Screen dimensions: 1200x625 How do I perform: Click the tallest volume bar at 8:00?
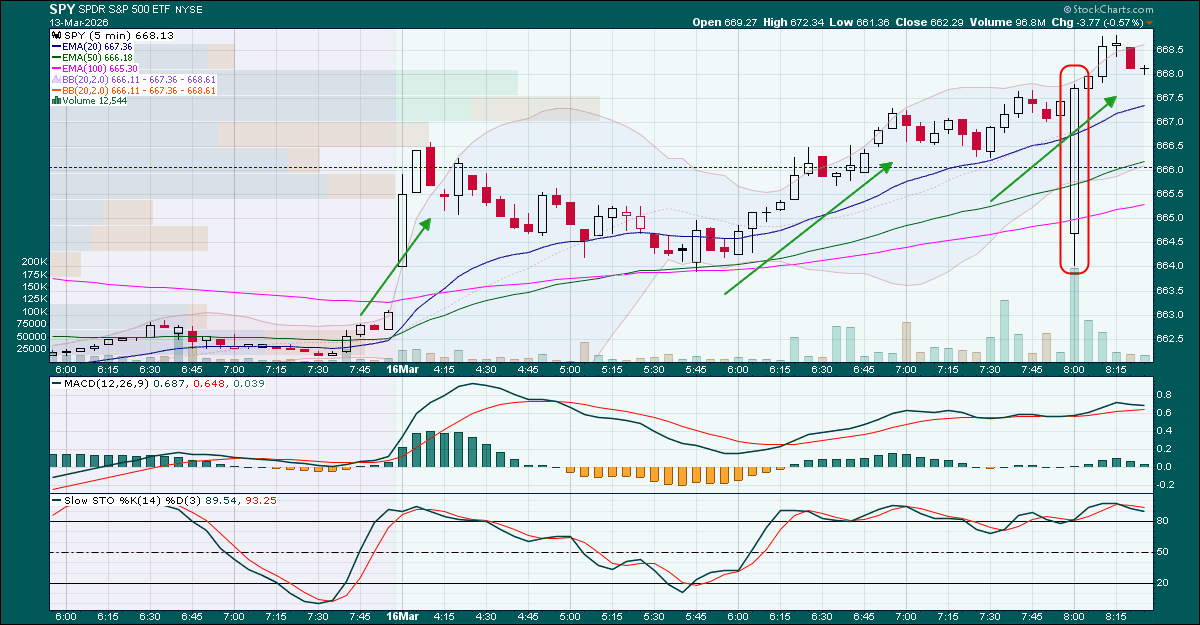1075,313
